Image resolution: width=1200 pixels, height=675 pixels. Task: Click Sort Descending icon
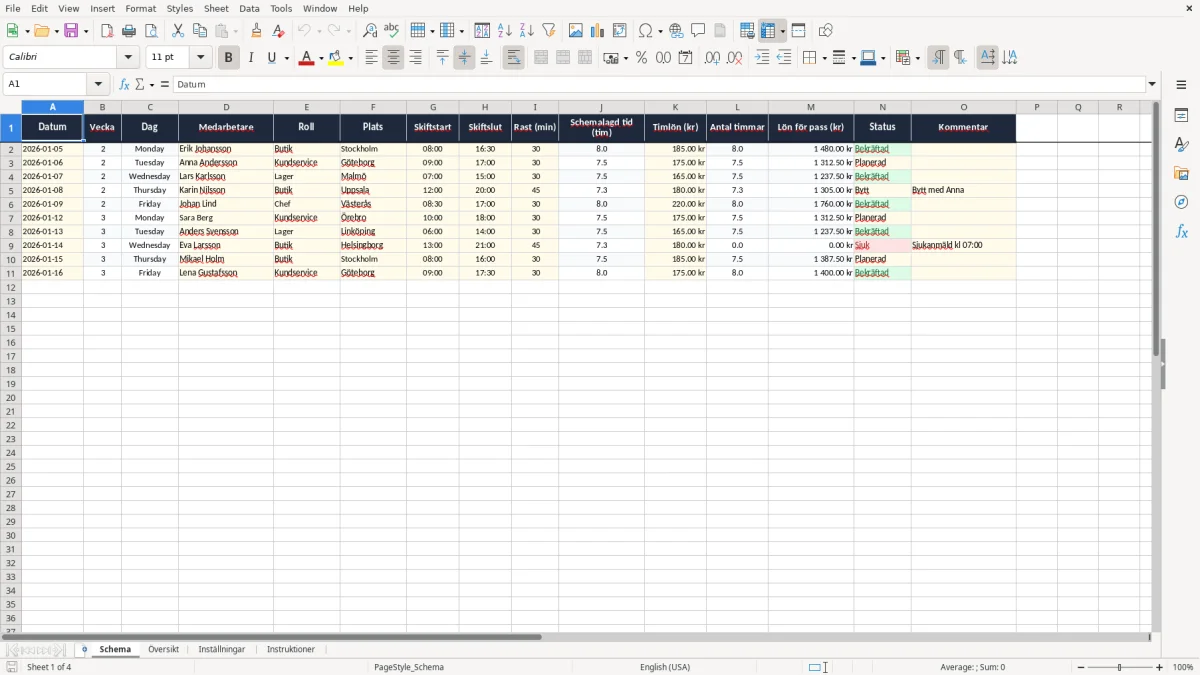[527, 31]
